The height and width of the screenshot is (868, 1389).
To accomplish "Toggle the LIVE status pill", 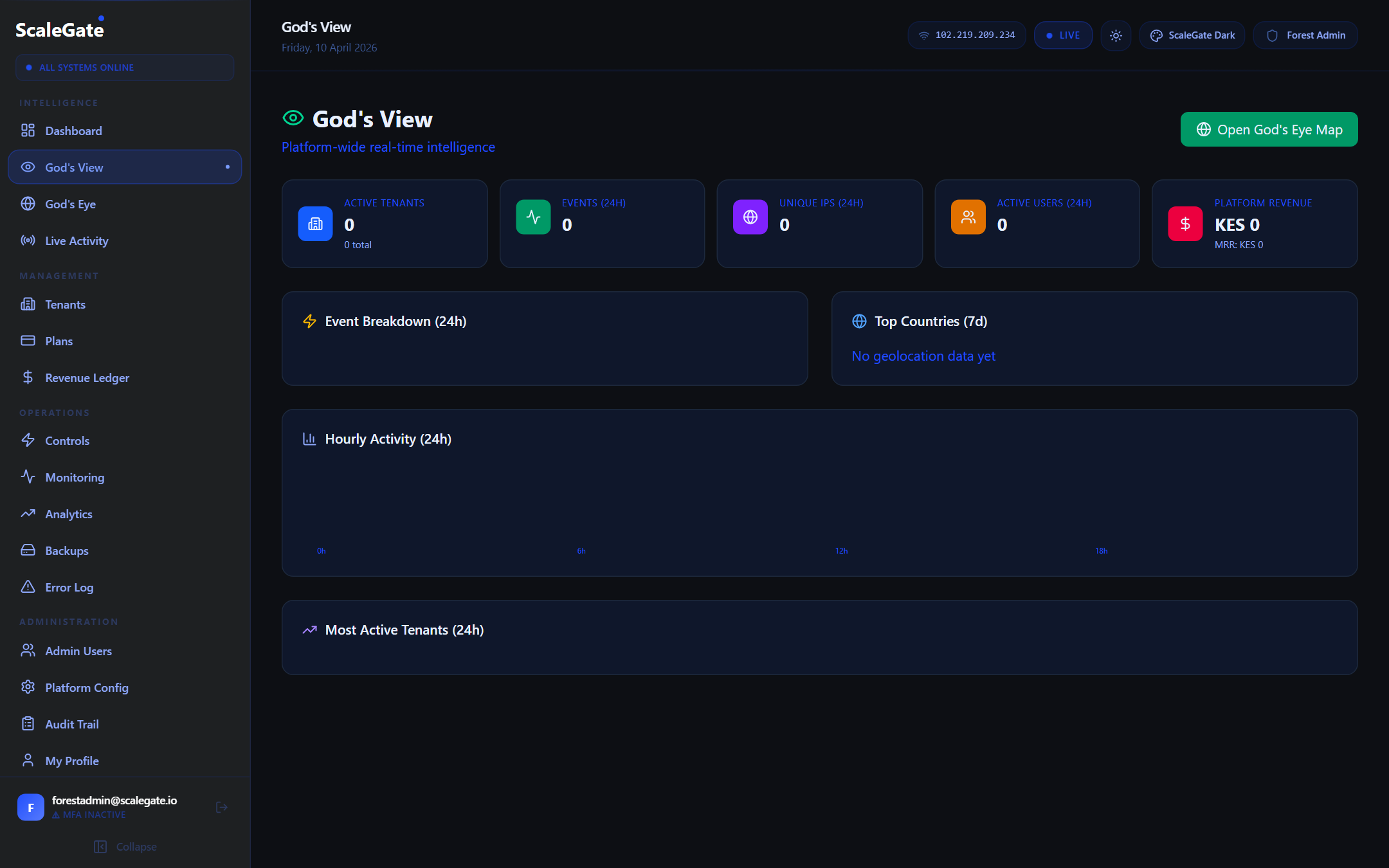I will coord(1063,35).
